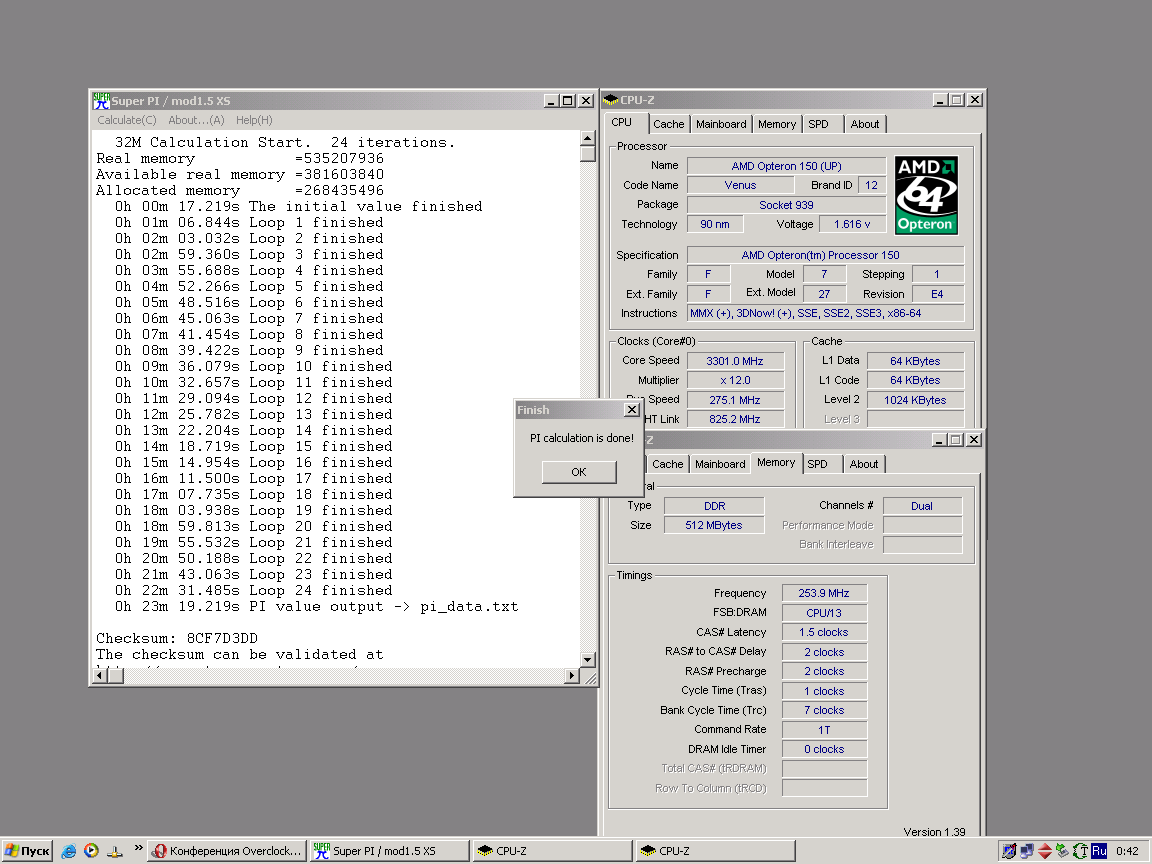Click the scroll down arrow in Super PI
Screen dimensions: 1152x864
[x=587, y=660]
